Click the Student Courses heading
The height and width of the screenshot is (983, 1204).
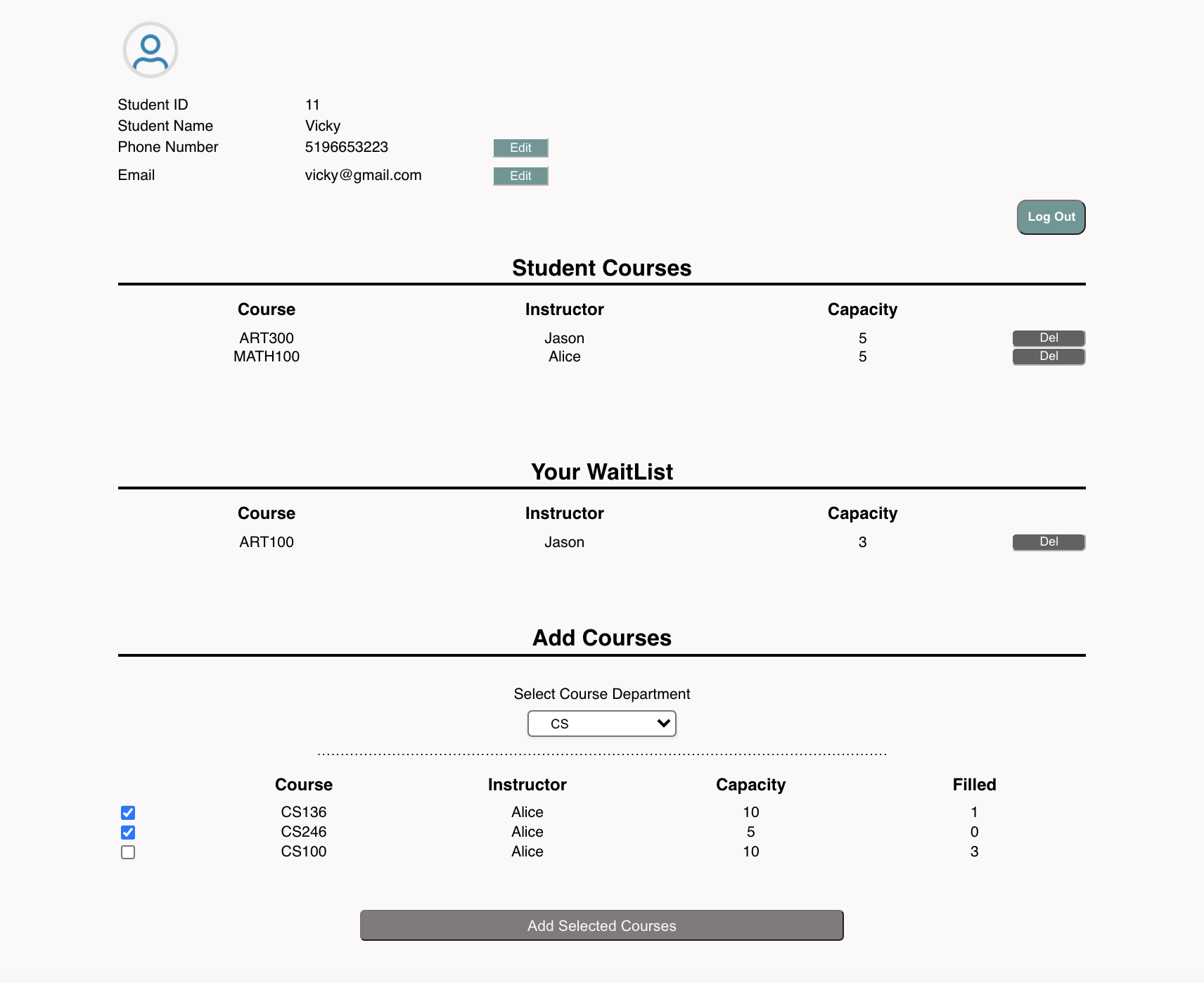pos(602,268)
